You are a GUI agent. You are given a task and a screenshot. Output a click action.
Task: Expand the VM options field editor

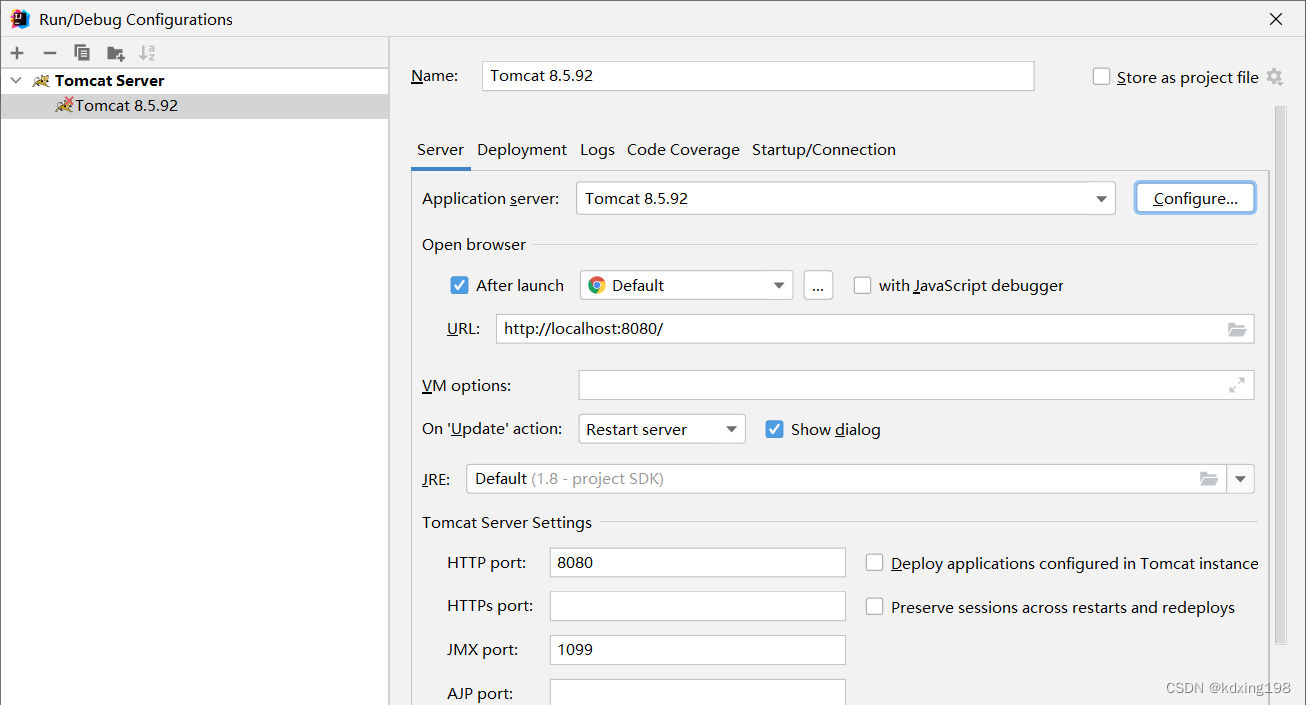pos(1237,385)
